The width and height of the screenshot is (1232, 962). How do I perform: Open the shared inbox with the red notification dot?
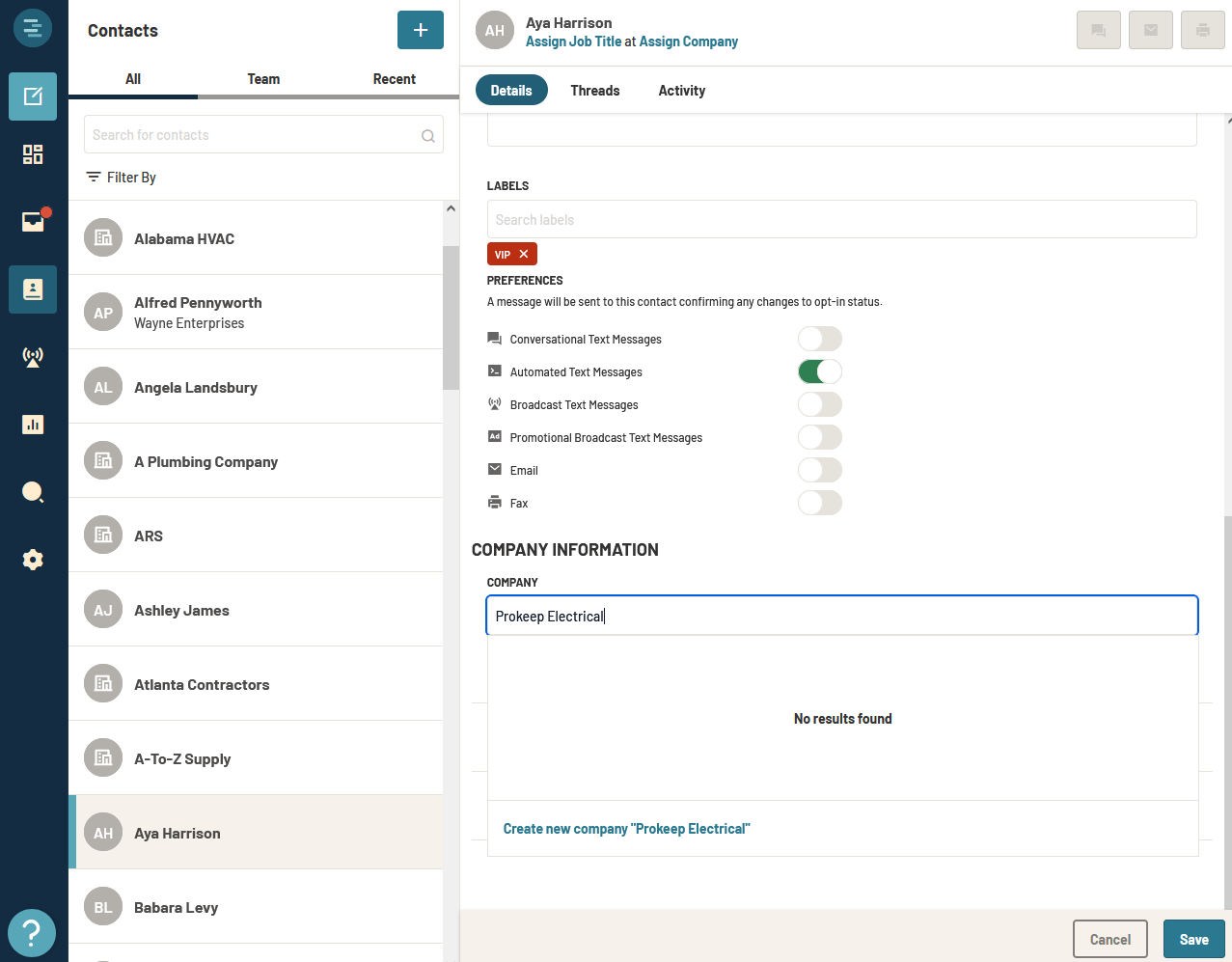[x=32, y=221]
